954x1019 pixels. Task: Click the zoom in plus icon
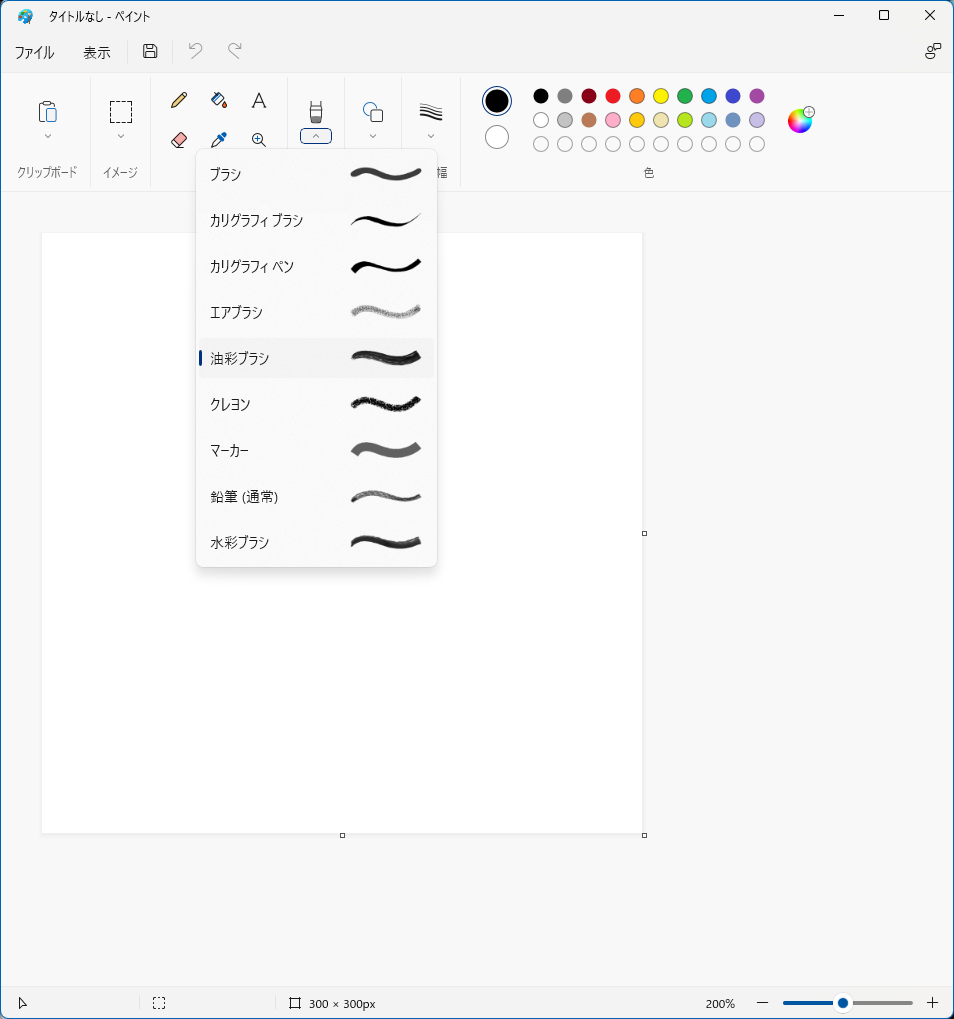coord(933,1003)
